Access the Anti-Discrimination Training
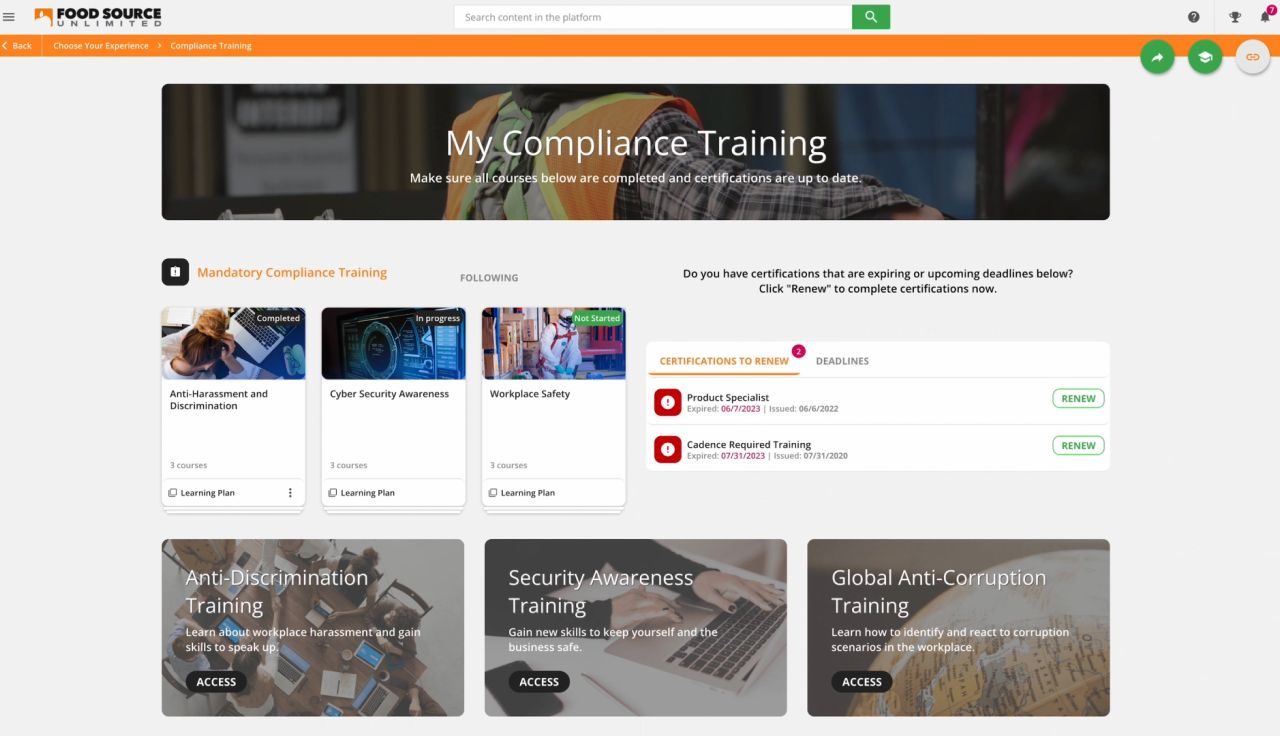This screenshot has width=1280, height=736. pyautogui.click(x=216, y=682)
